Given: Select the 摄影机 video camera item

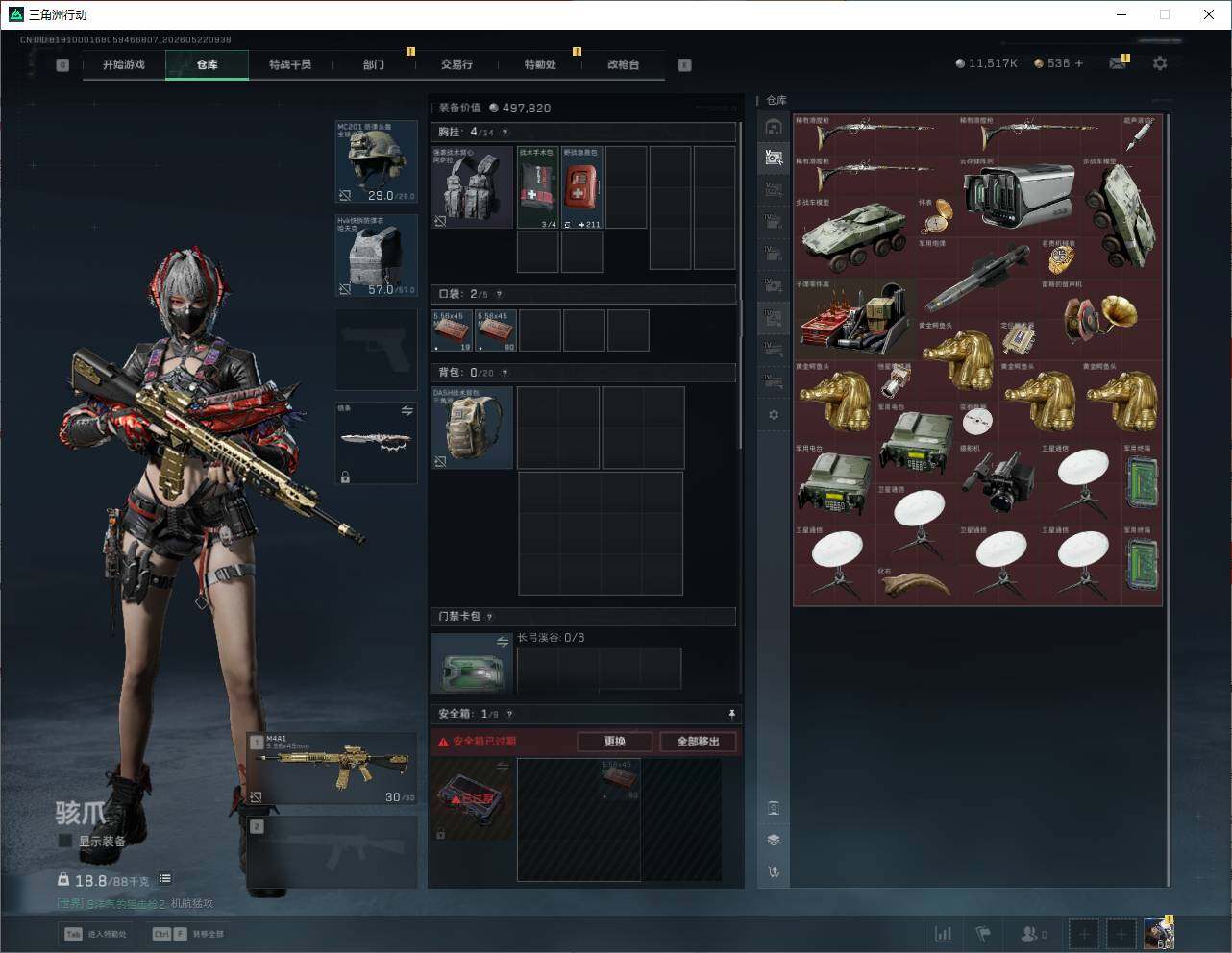Looking at the screenshot, I should 998,483.
